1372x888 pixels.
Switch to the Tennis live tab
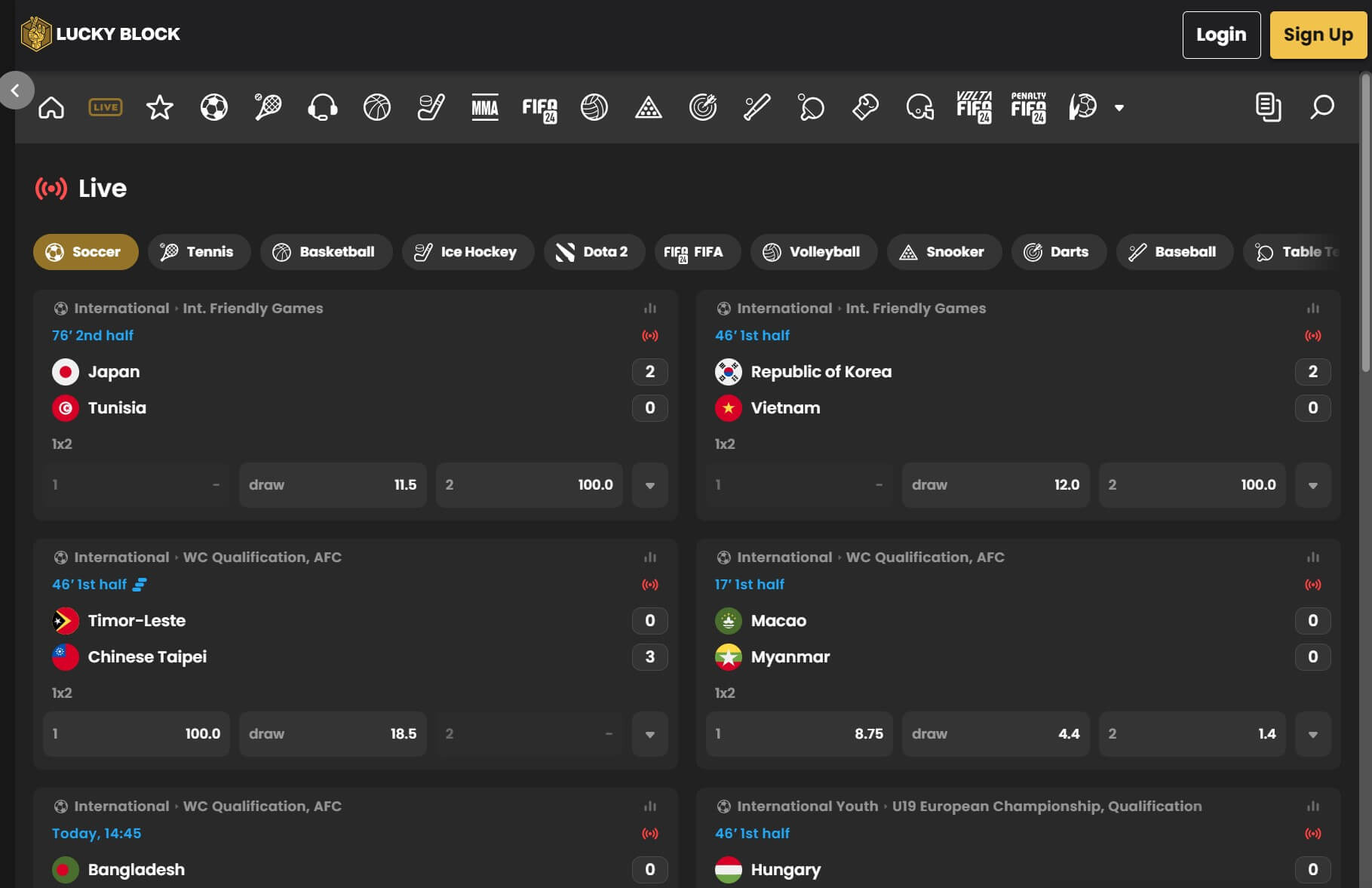pos(199,252)
